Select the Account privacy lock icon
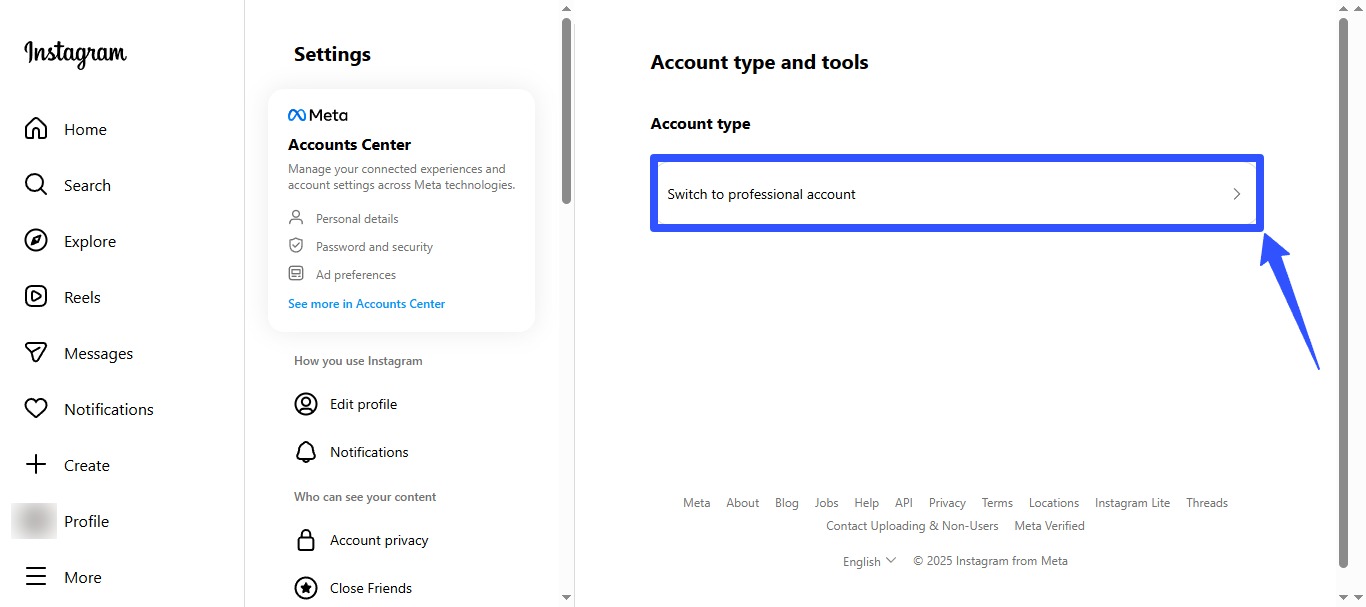The width and height of the screenshot is (1366, 607). 306,540
